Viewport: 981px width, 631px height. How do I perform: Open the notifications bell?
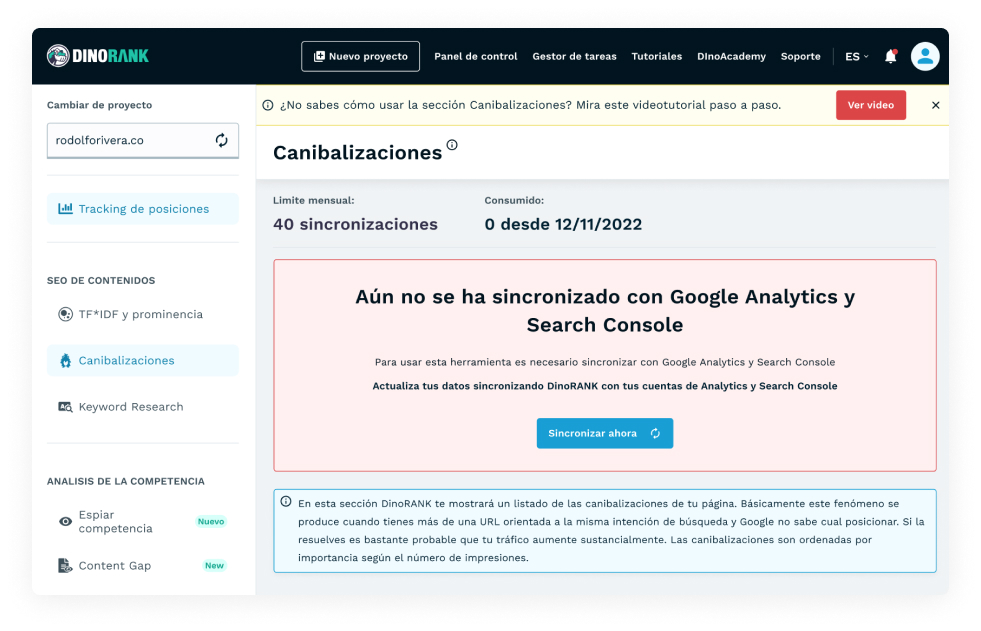(x=890, y=56)
